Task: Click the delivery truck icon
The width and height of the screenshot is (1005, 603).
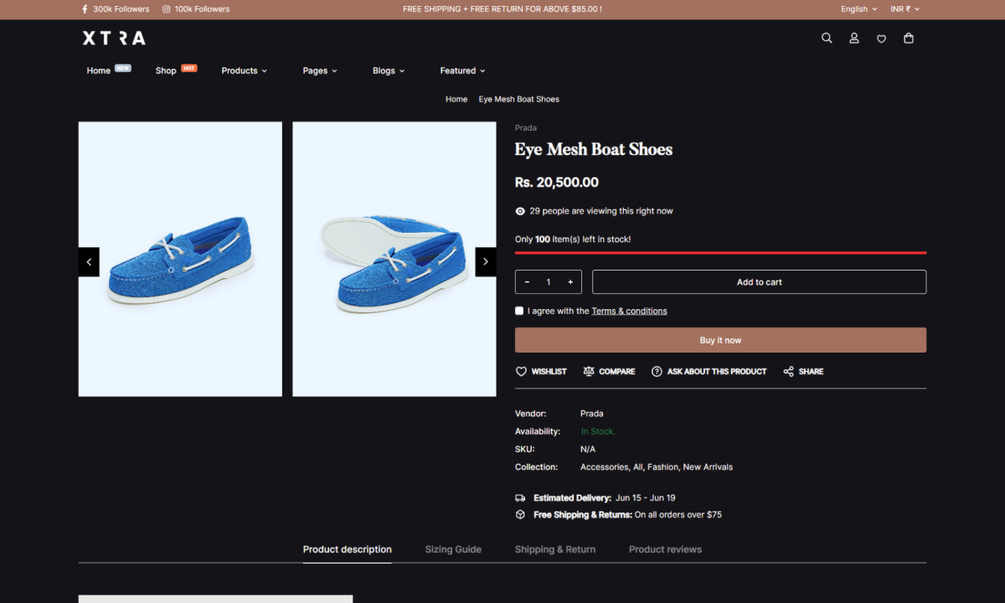Action: pyautogui.click(x=520, y=498)
